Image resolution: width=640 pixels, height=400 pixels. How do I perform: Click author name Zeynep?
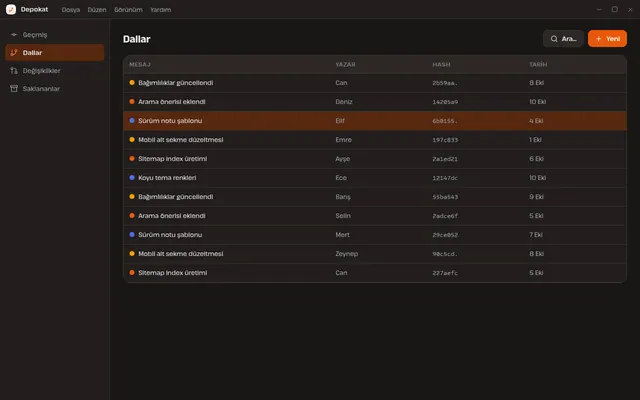(347, 254)
